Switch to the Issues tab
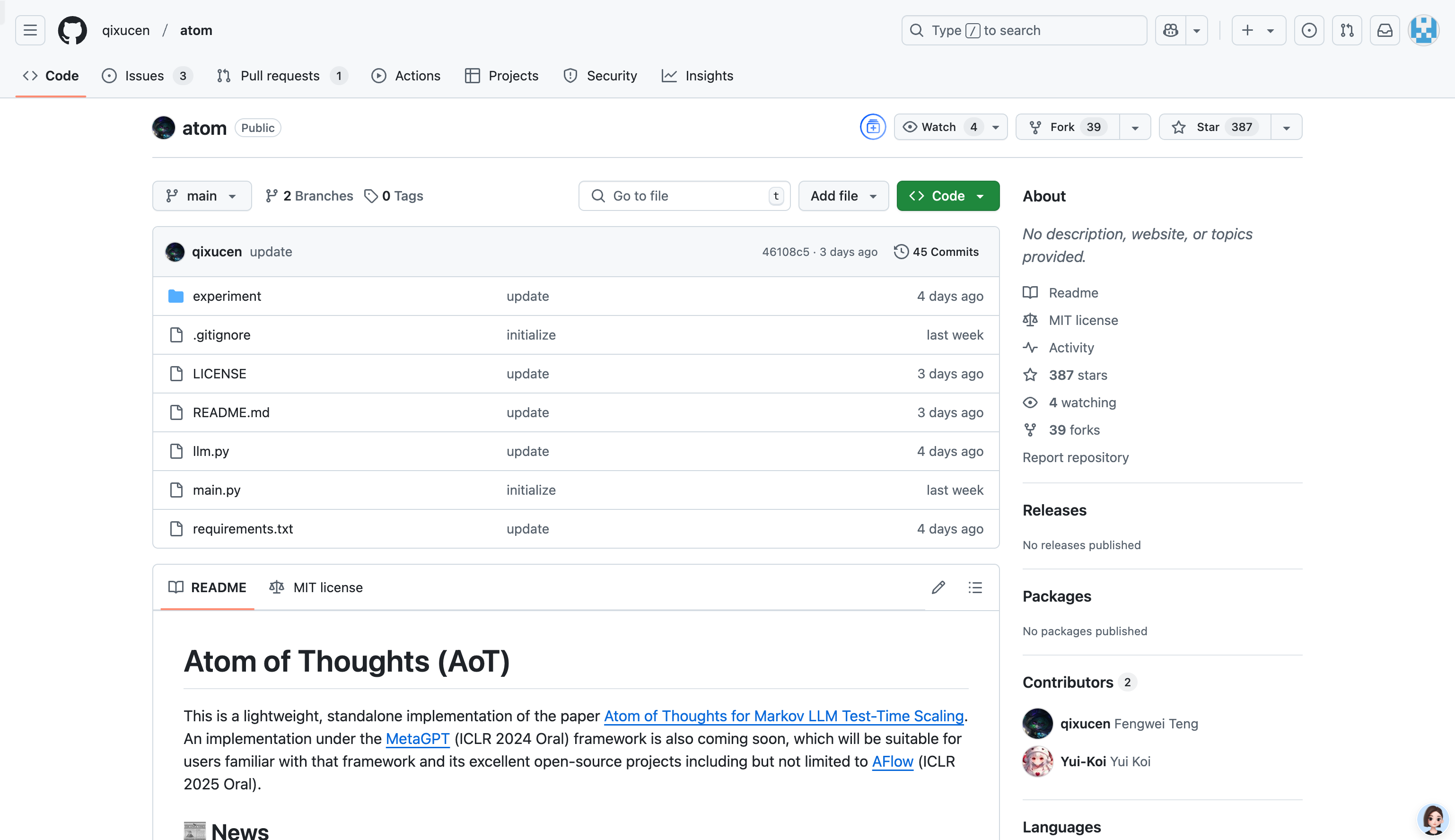This screenshot has width=1455, height=840. [144, 76]
